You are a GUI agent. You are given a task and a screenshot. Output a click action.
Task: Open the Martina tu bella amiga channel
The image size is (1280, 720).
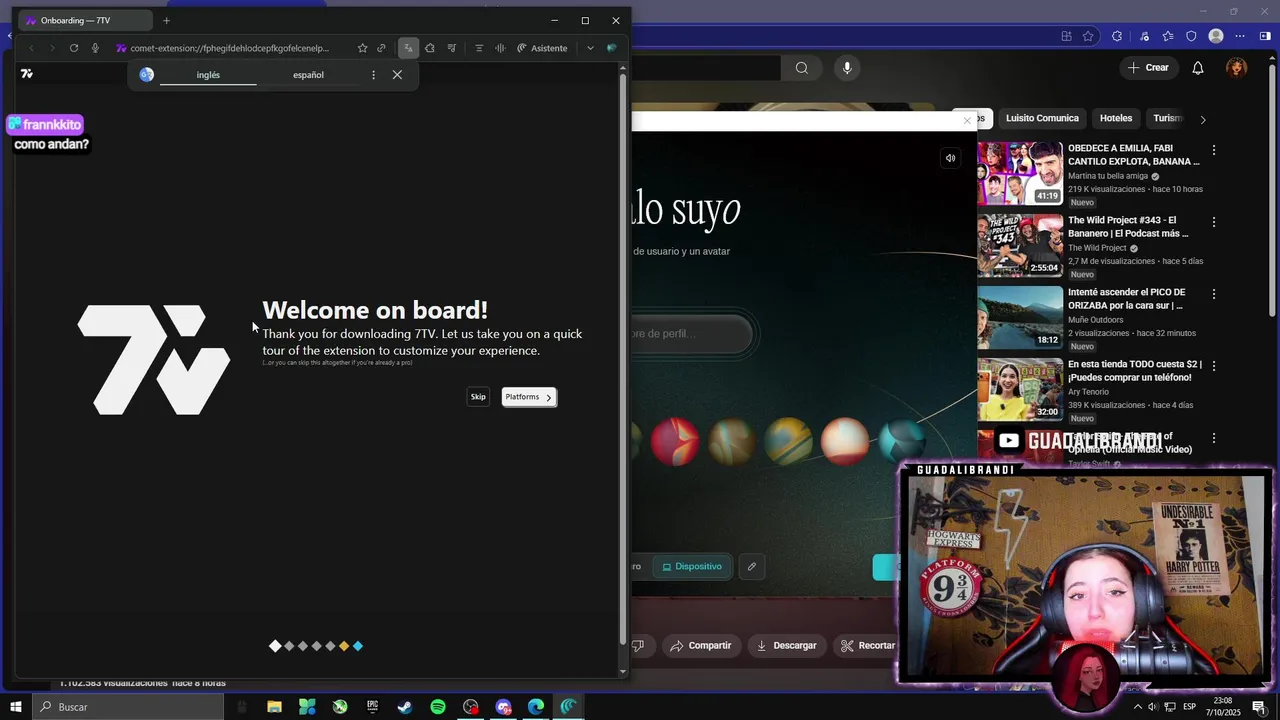point(1108,176)
